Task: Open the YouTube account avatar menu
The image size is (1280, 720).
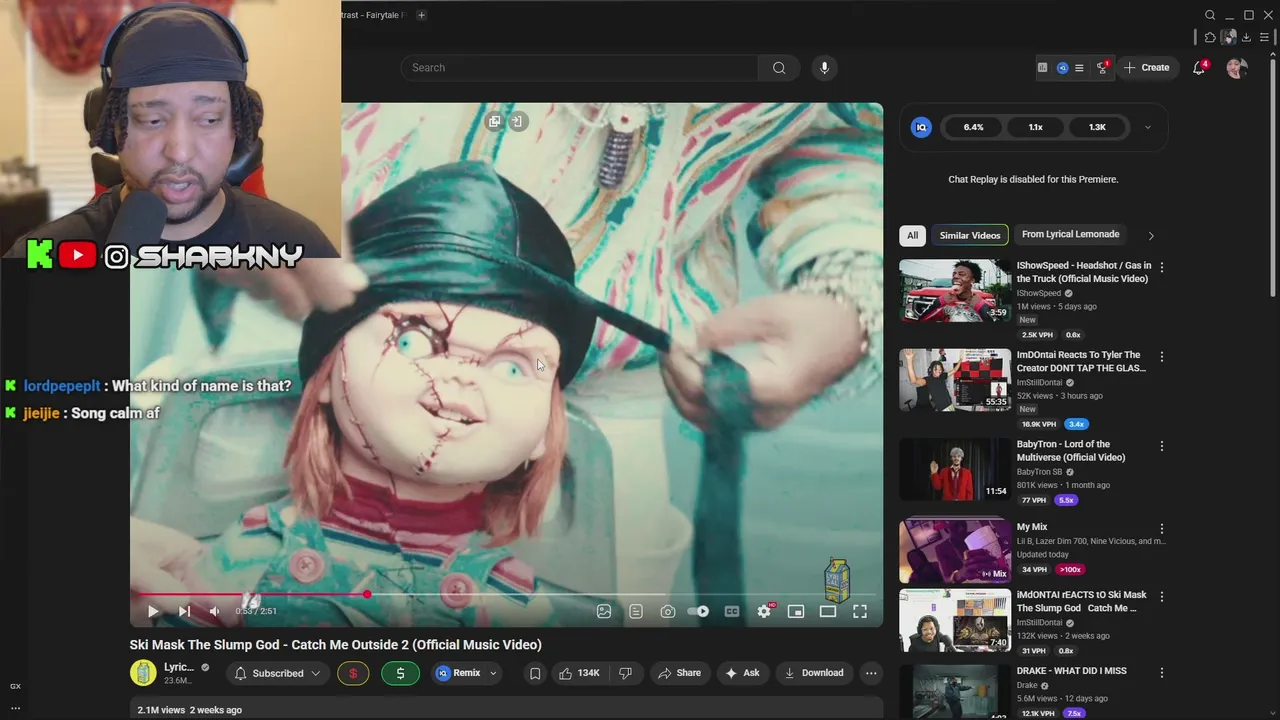Action: coord(1237,68)
